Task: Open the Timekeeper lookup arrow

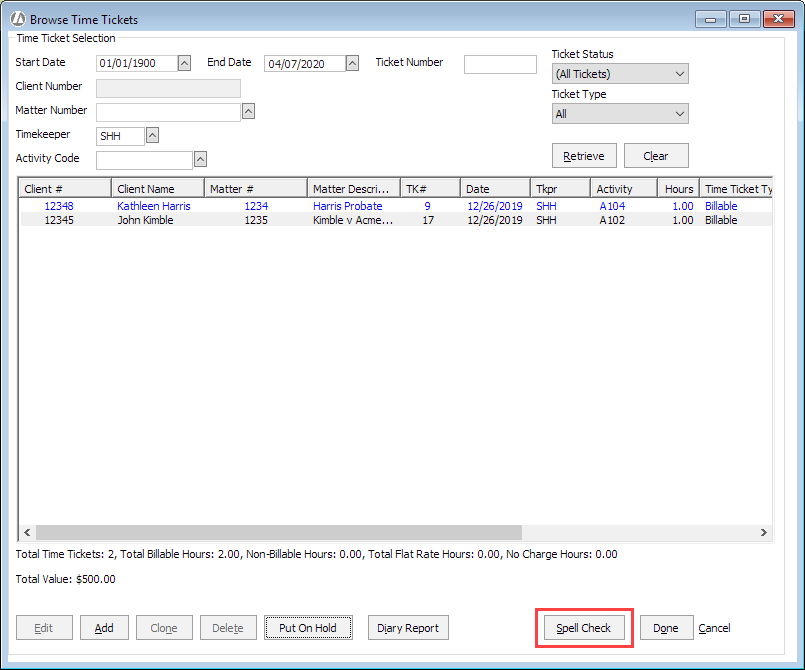Action: [152, 136]
